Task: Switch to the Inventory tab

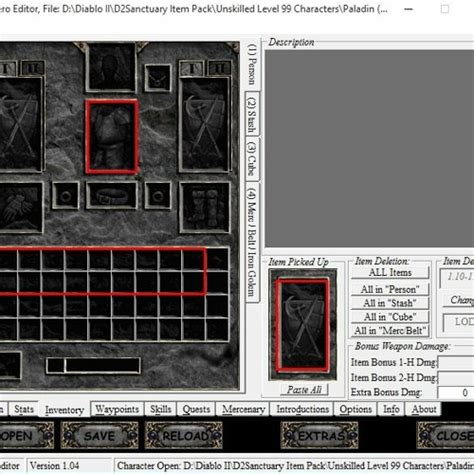Action: tap(64, 410)
